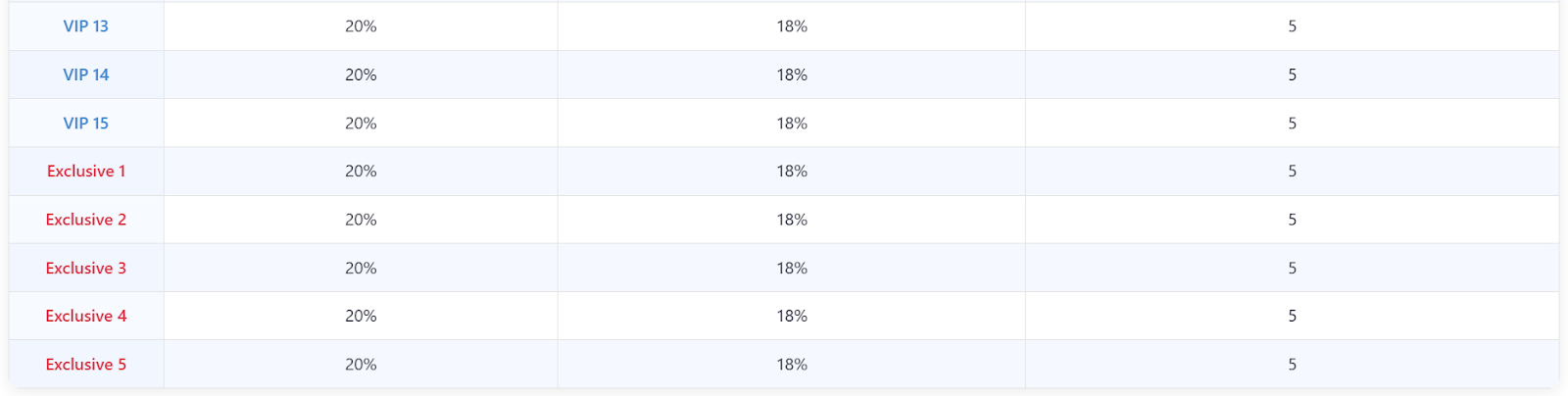
Task: Open the VIP 15 tier link
Action: click(x=86, y=124)
